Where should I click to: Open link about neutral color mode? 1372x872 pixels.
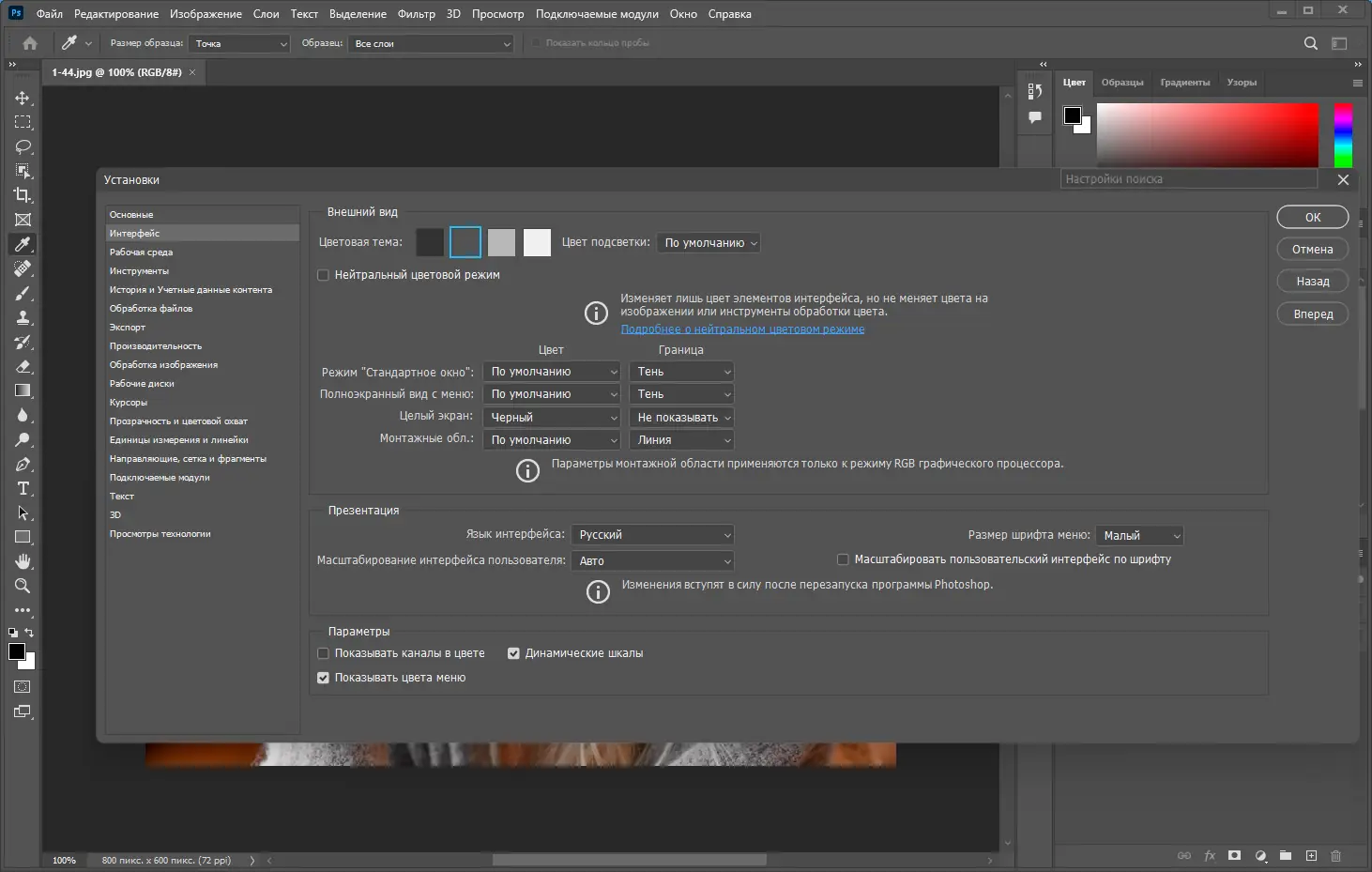742,329
